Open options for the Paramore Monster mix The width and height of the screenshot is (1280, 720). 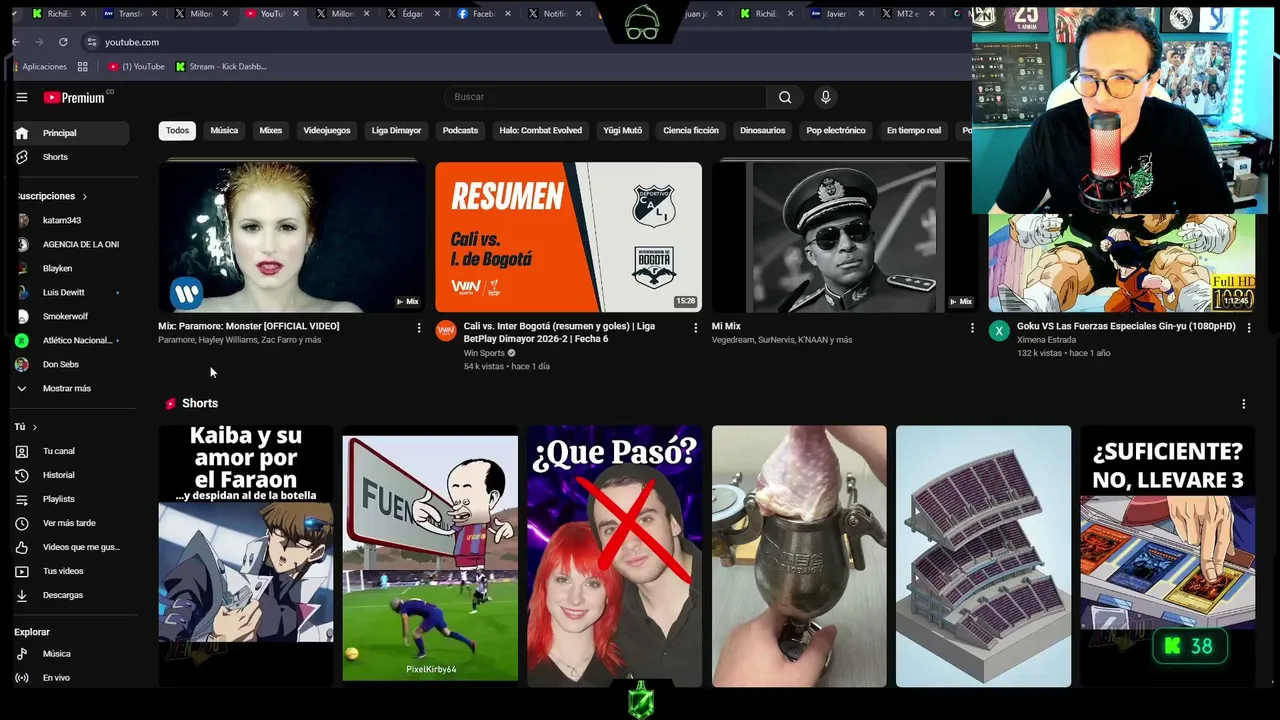click(419, 327)
